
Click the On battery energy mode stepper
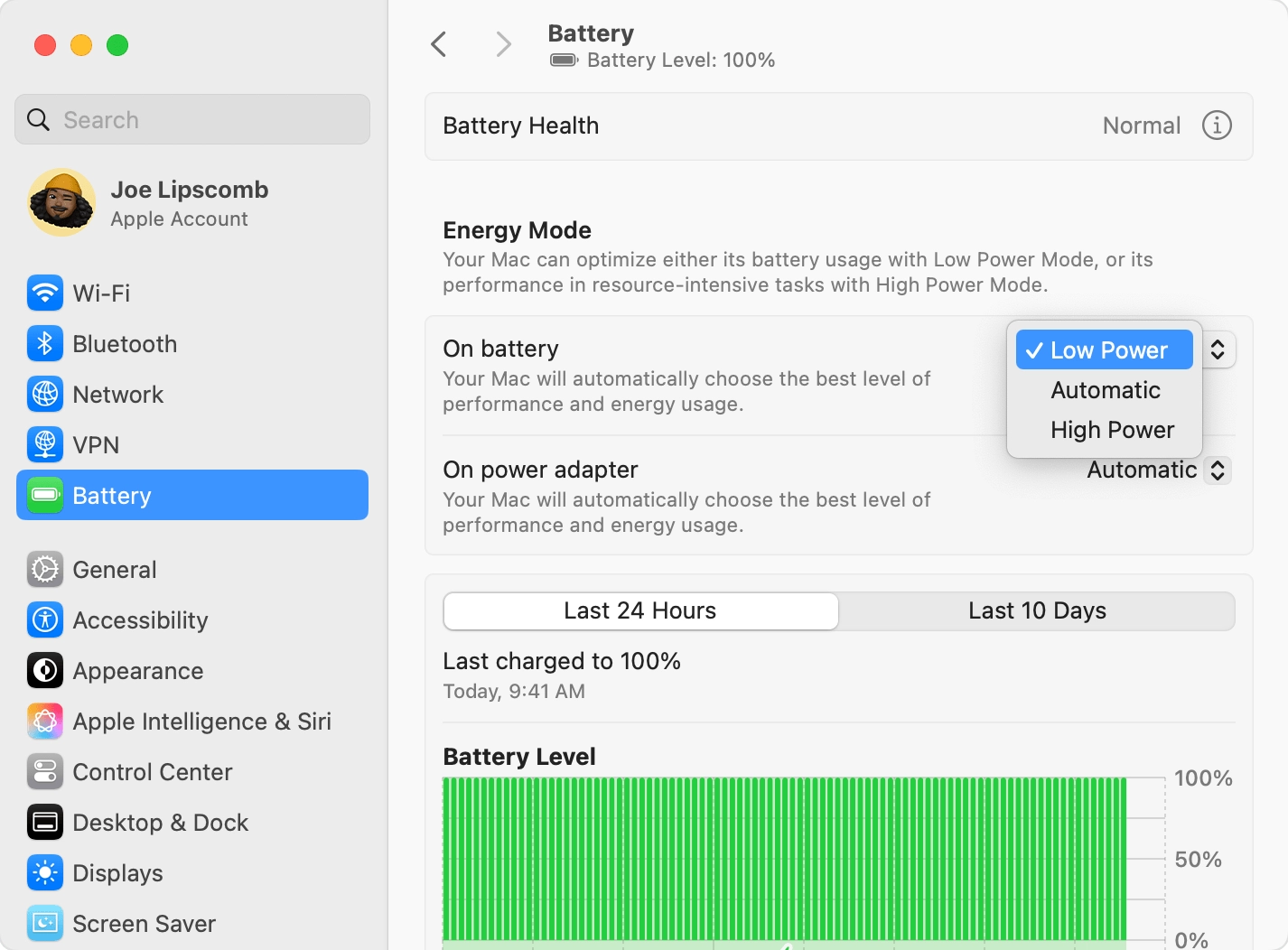pyautogui.click(x=1218, y=349)
